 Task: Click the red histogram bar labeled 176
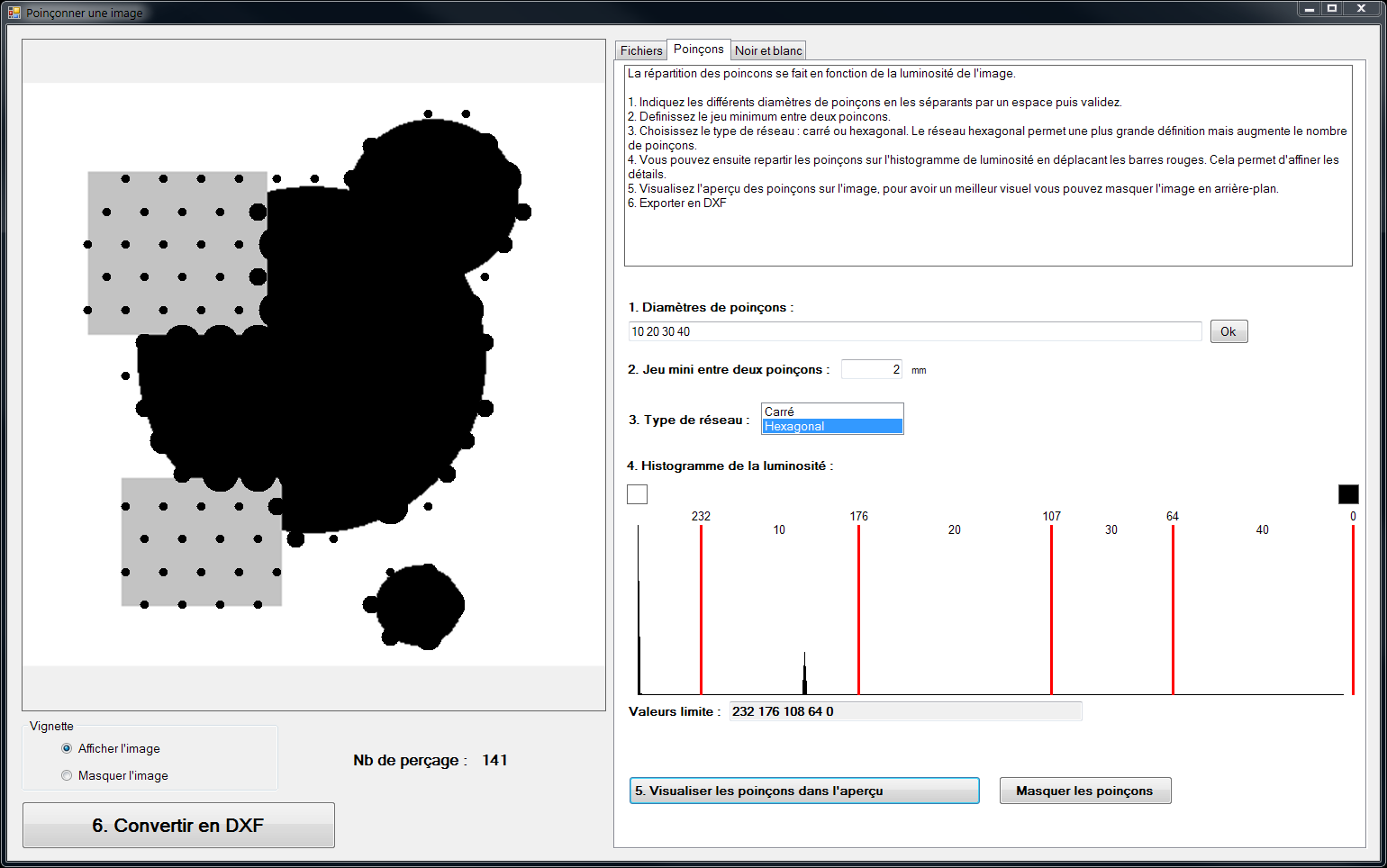click(x=858, y=612)
